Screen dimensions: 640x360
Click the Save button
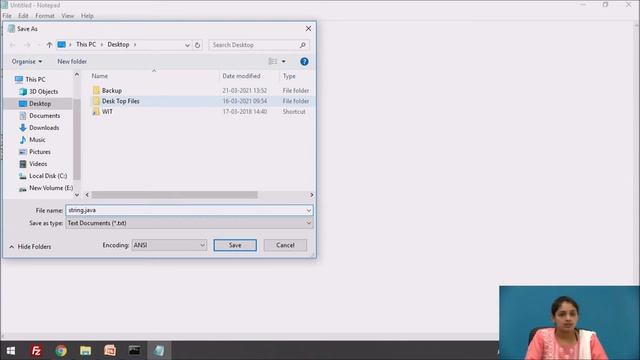pyautogui.click(x=235, y=245)
